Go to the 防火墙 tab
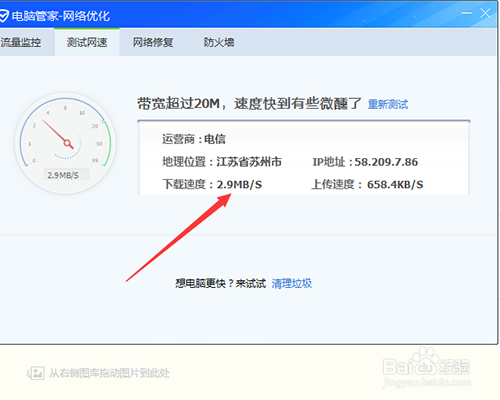Viewport: 500px width, 400px height. point(219,42)
